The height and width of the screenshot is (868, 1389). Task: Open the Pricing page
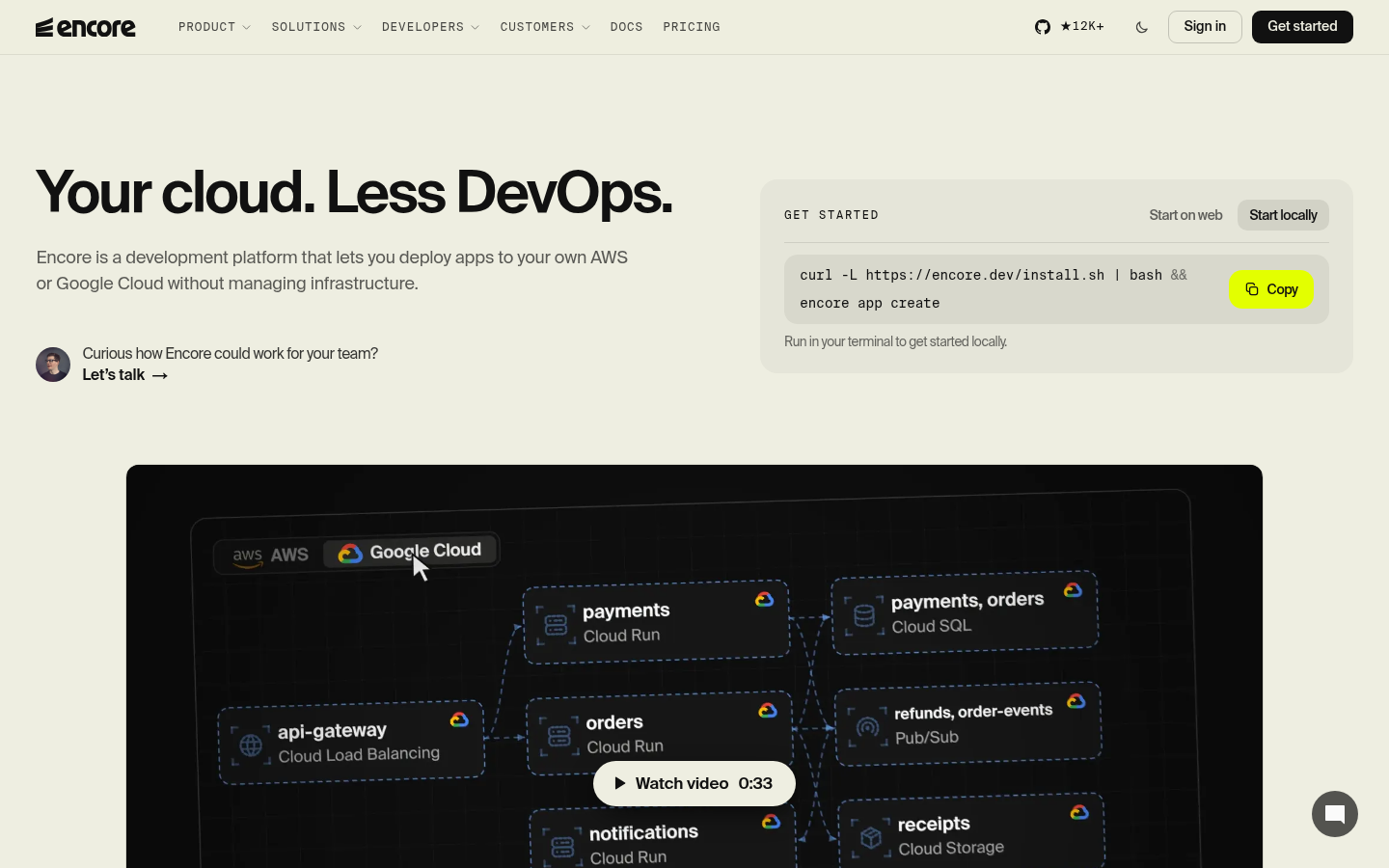point(692,27)
